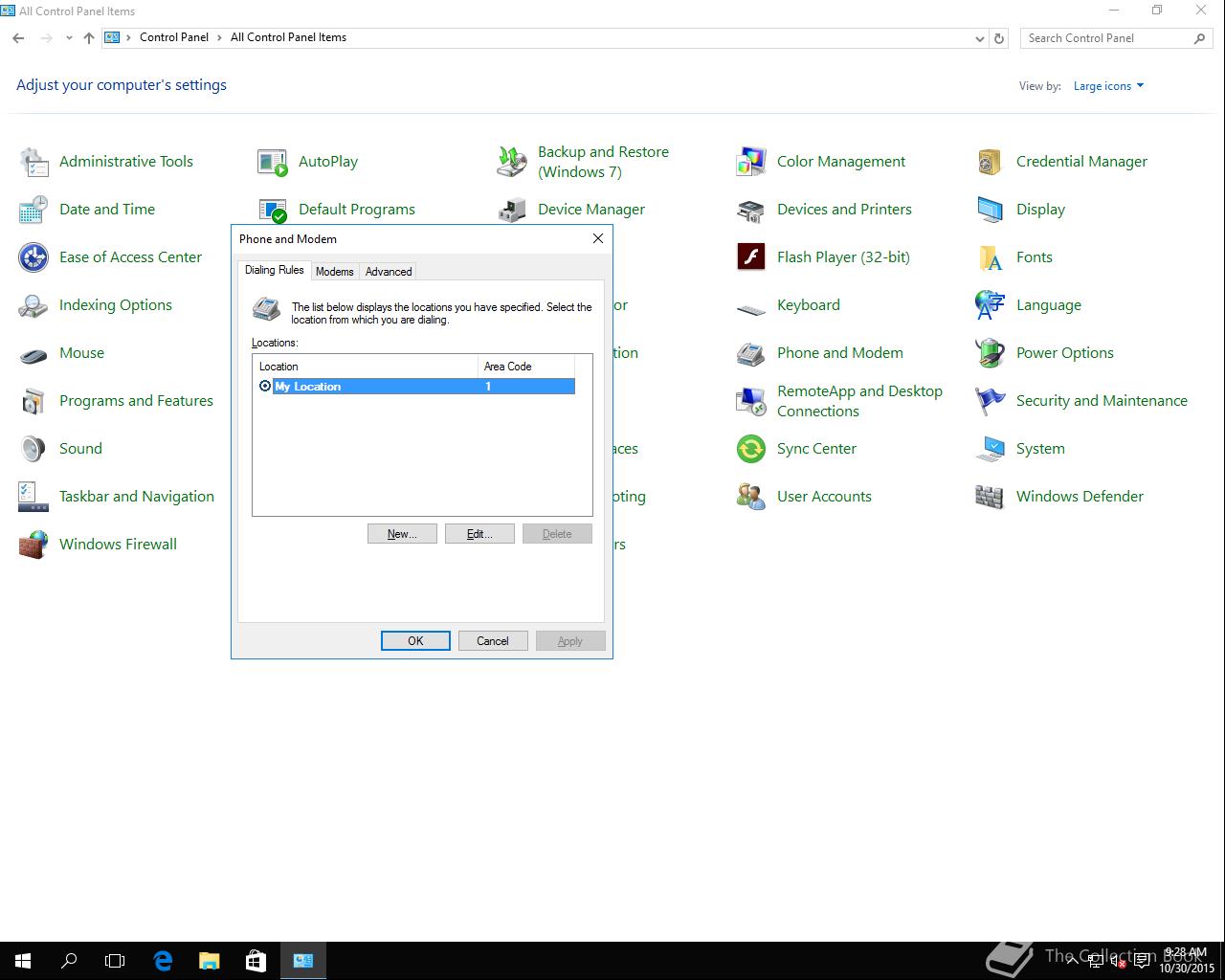Open the Language icon

(x=991, y=305)
